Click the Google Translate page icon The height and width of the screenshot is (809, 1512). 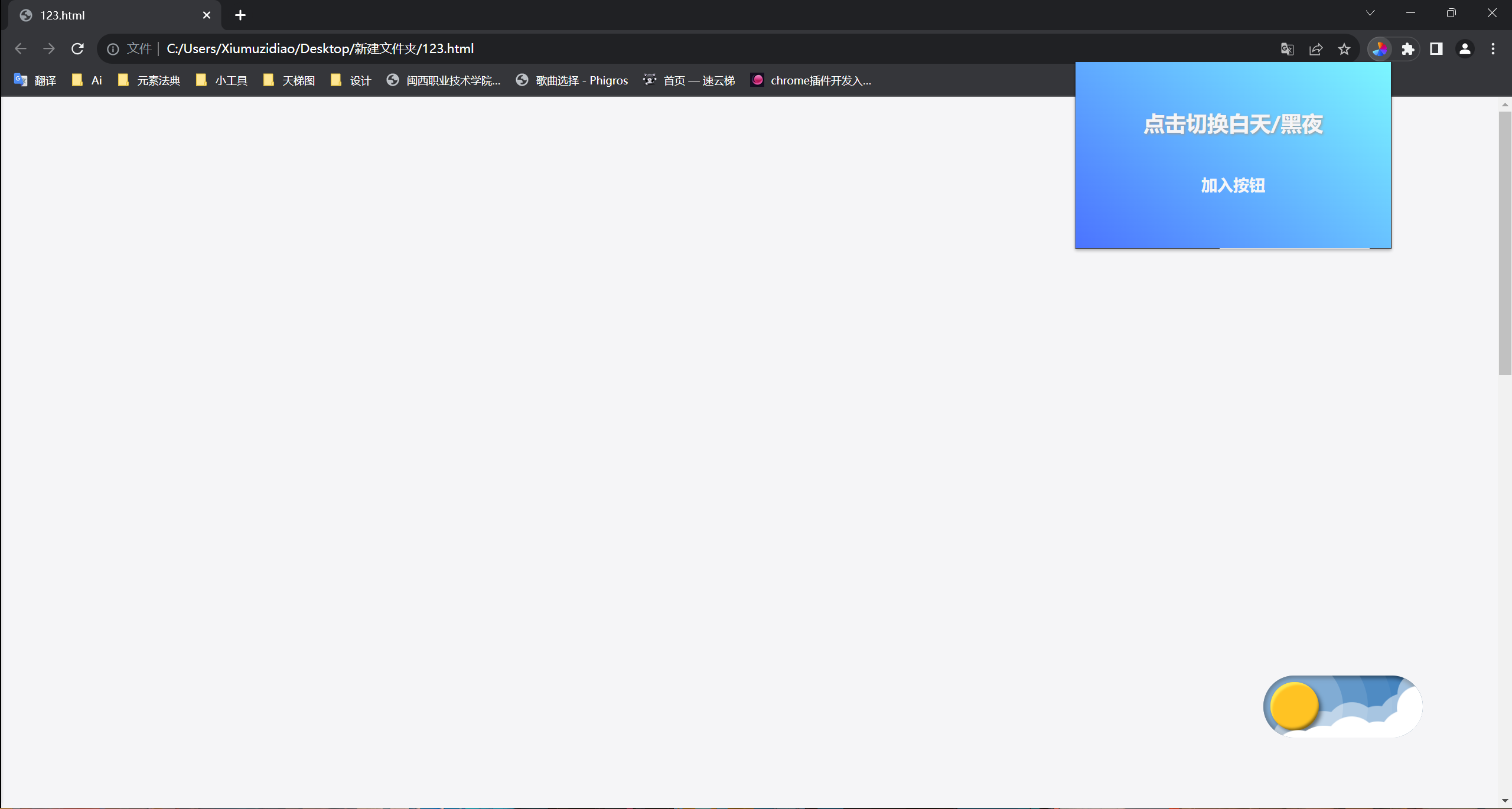[1287, 49]
